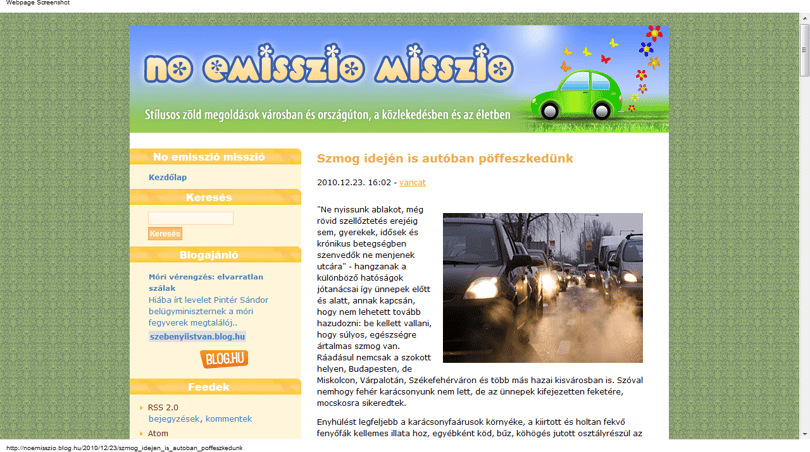Open the Hiába írt levelet Pintér Sándor excerpt
Viewport: 810px width, 452px height.
point(208,311)
